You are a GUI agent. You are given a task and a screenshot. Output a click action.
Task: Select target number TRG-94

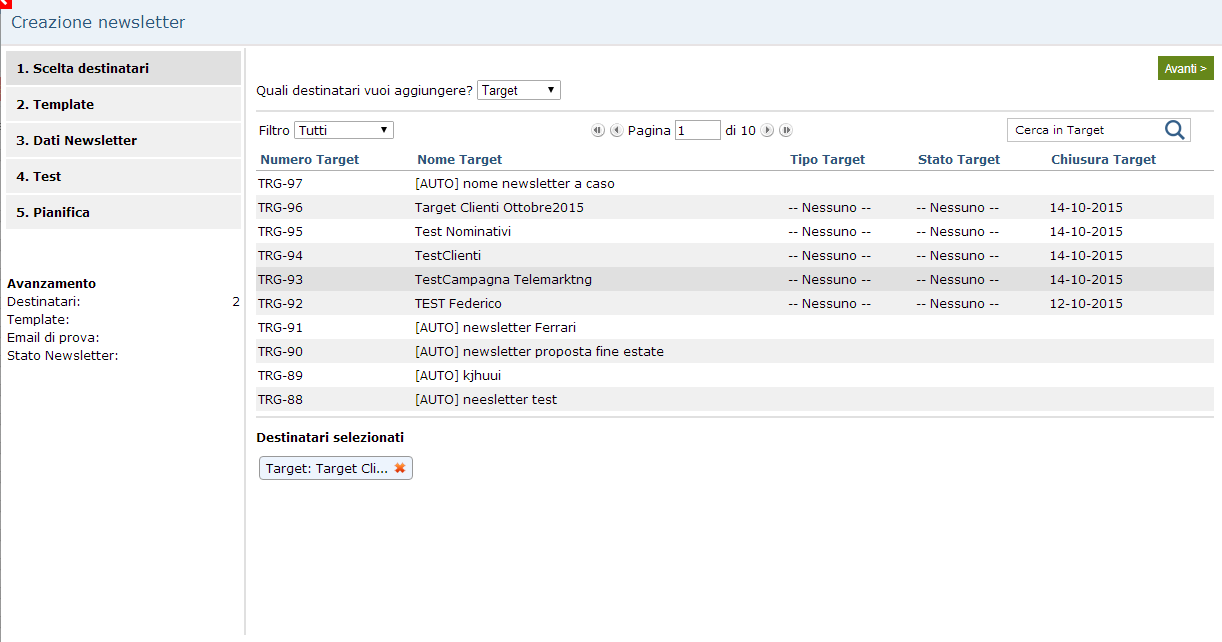click(x=280, y=256)
